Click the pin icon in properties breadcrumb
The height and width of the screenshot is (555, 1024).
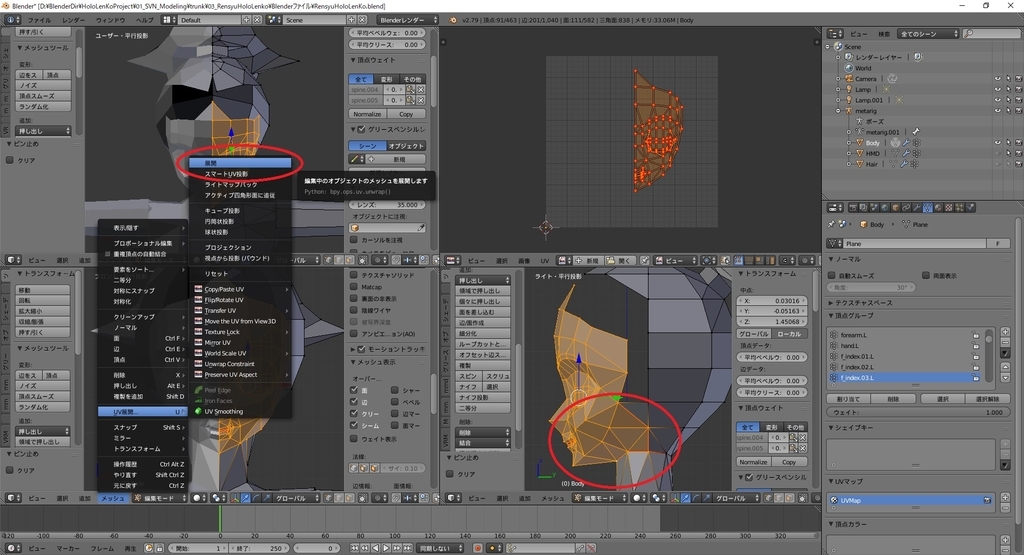click(831, 224)
